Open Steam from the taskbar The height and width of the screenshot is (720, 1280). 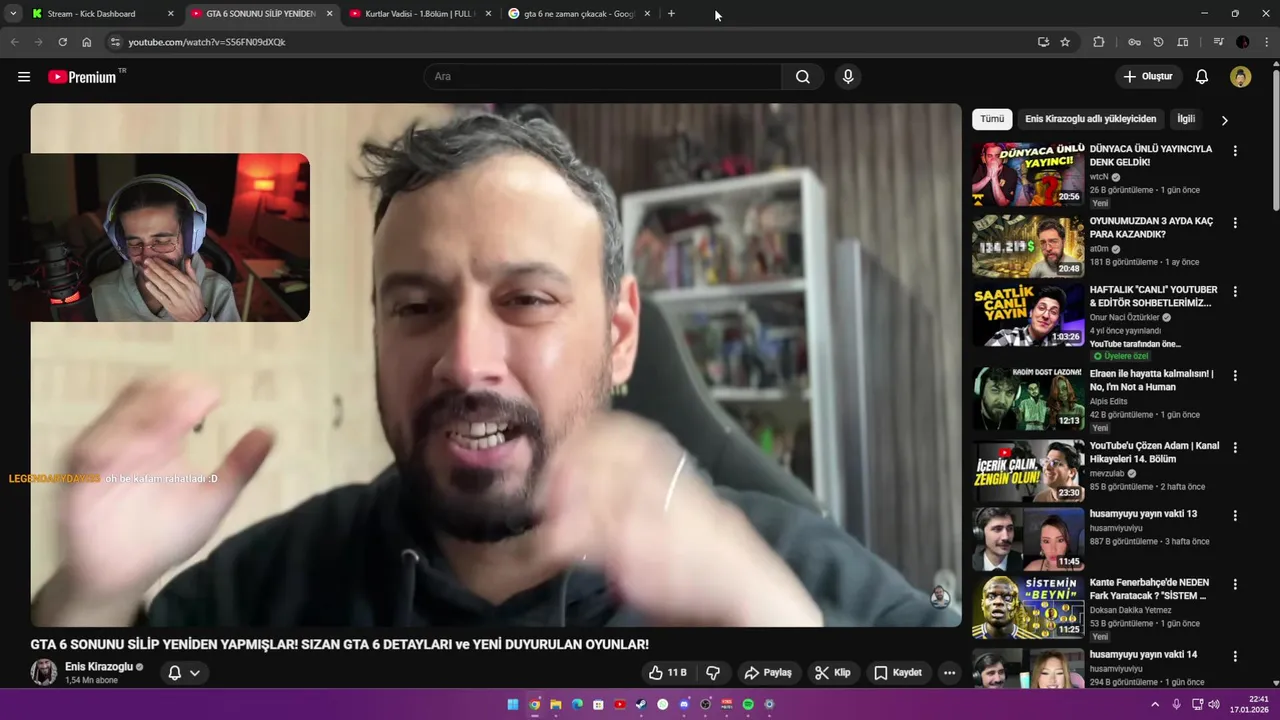(x=641, y=704)
